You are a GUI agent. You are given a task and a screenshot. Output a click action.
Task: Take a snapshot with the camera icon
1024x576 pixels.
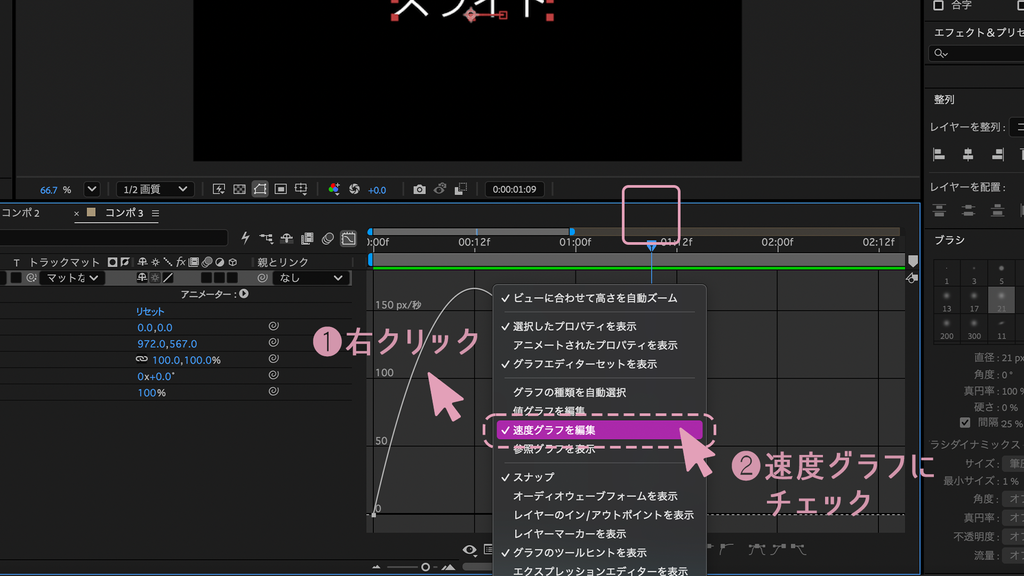419,189
